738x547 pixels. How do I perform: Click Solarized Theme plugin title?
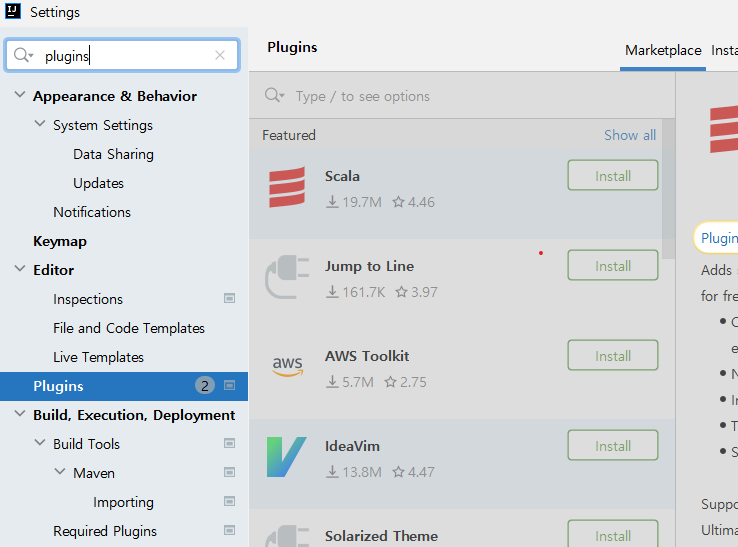[x=381, y=536]
